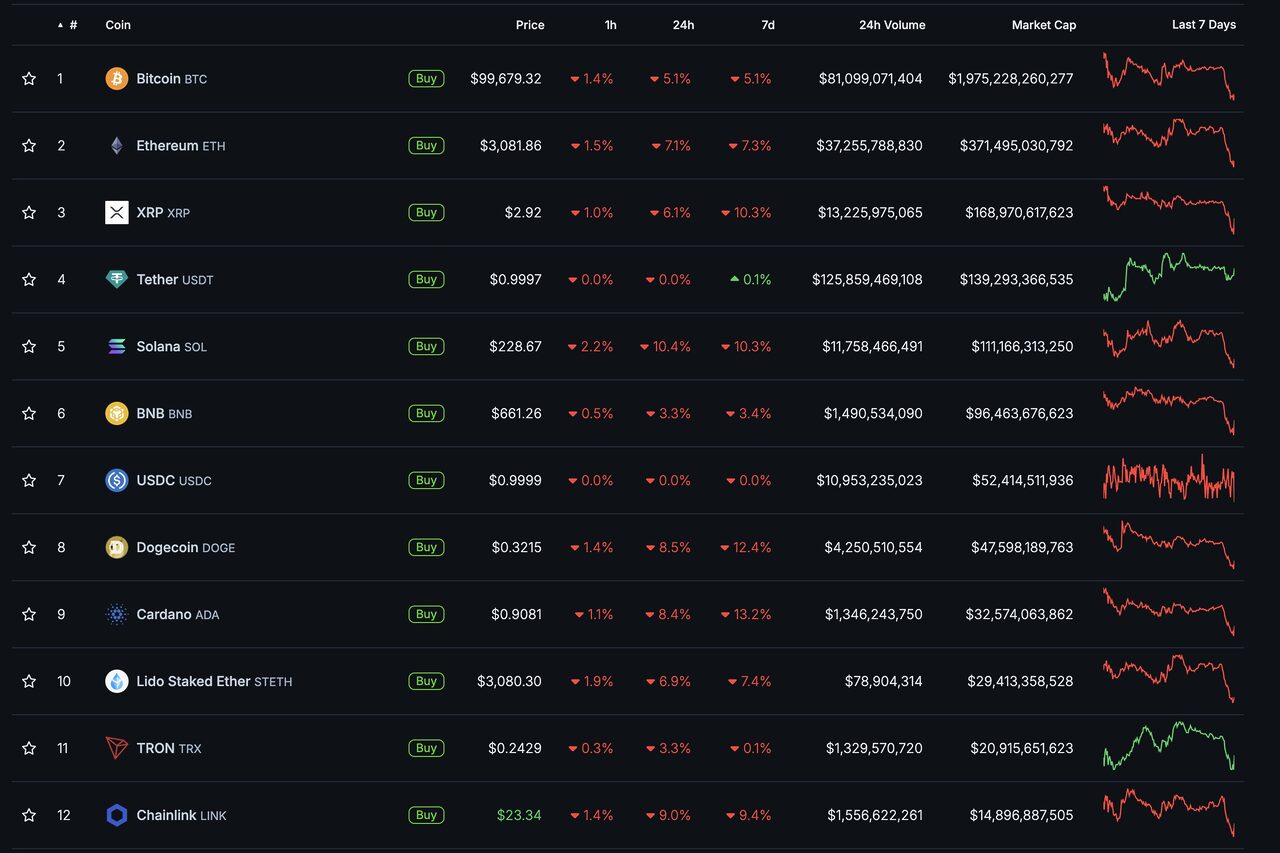Open the Ethereum ETH coin page

tap(181, 145)
